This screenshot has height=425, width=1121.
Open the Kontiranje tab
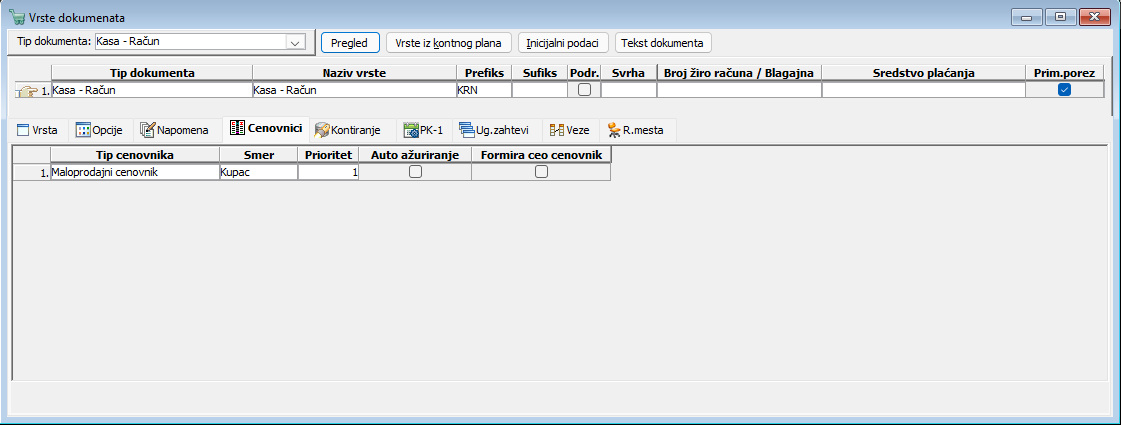(352, 130)
